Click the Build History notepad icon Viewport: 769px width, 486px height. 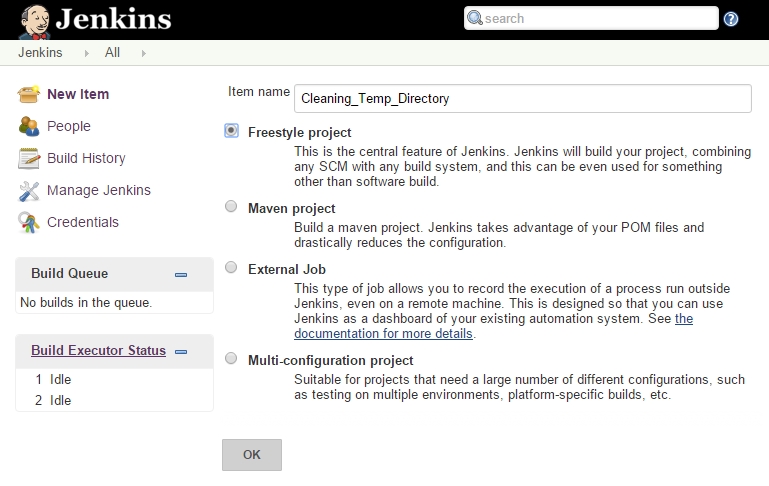[x=28, y=158]
